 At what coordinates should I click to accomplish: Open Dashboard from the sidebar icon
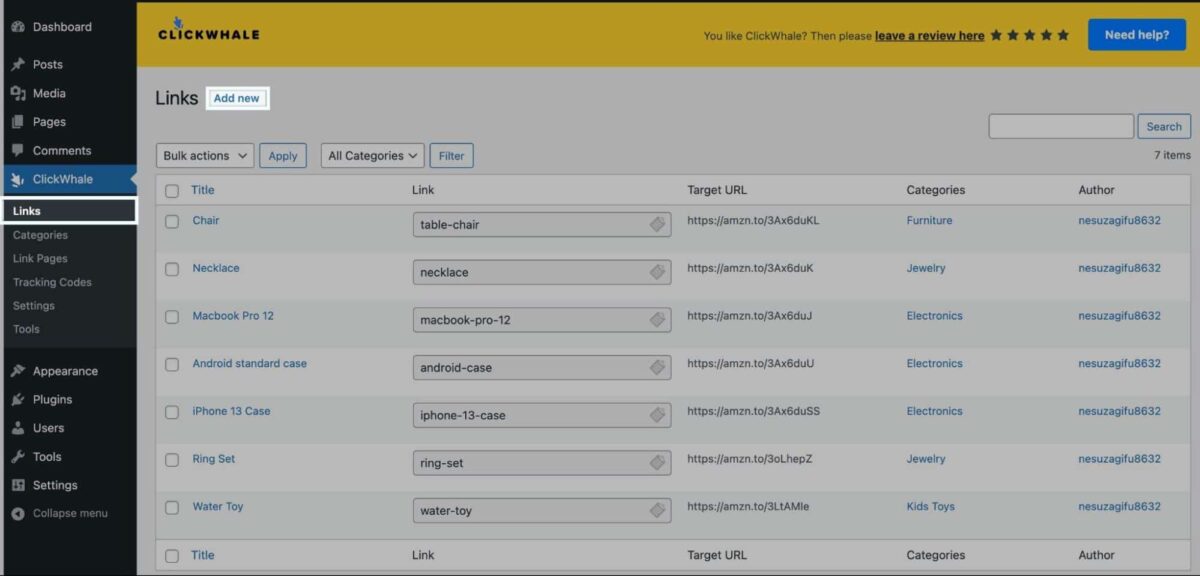(18, 27)
